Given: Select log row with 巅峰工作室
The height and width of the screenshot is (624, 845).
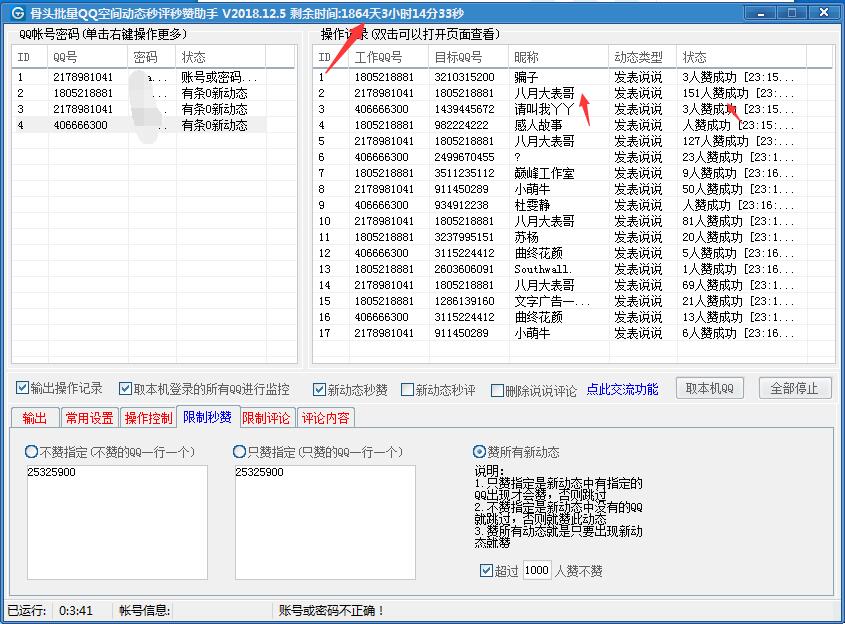Looking at the screenshot, I should (560, 173).
